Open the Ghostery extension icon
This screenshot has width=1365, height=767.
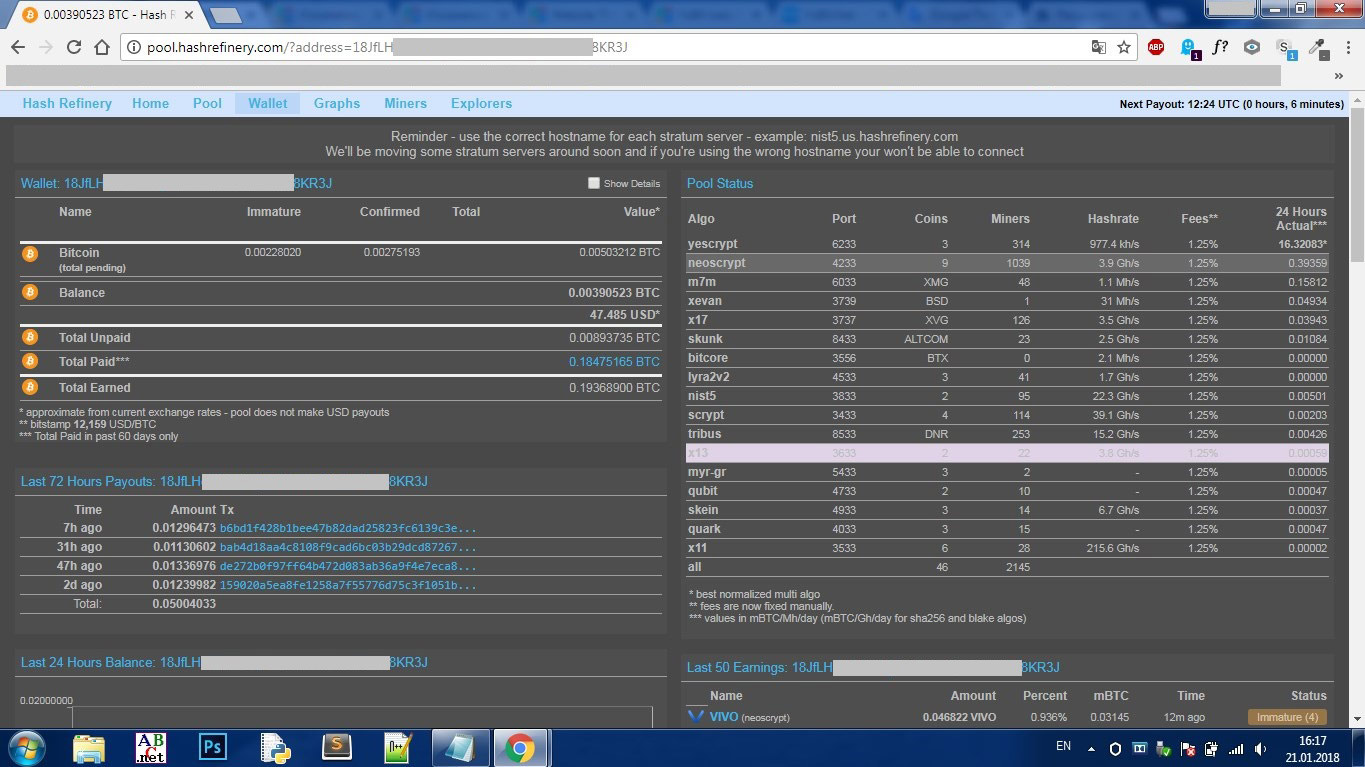(x=1188, y=47)
